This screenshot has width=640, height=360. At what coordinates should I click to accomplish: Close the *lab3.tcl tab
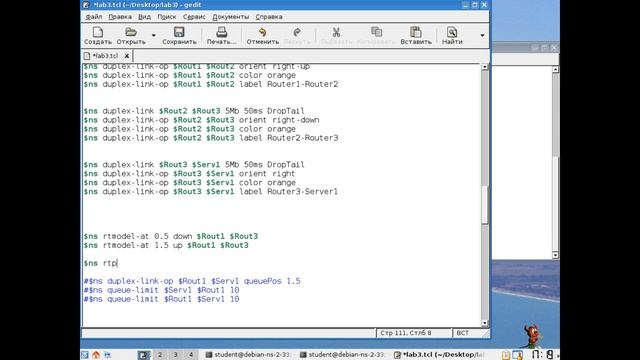coord(127,56)
